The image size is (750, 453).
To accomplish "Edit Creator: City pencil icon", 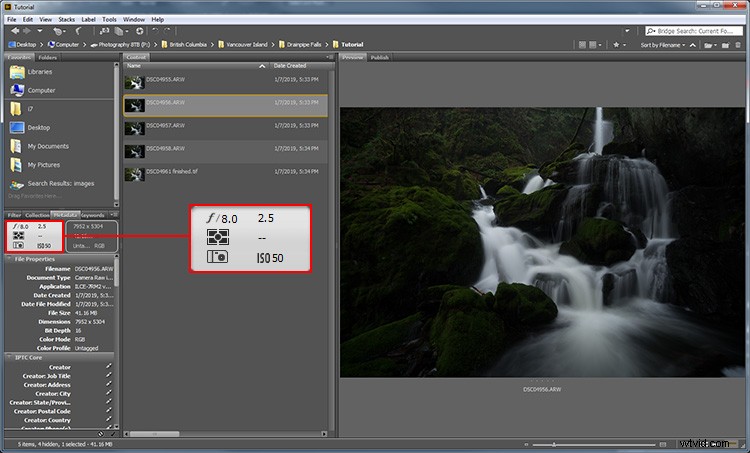I will coord(109,393).
